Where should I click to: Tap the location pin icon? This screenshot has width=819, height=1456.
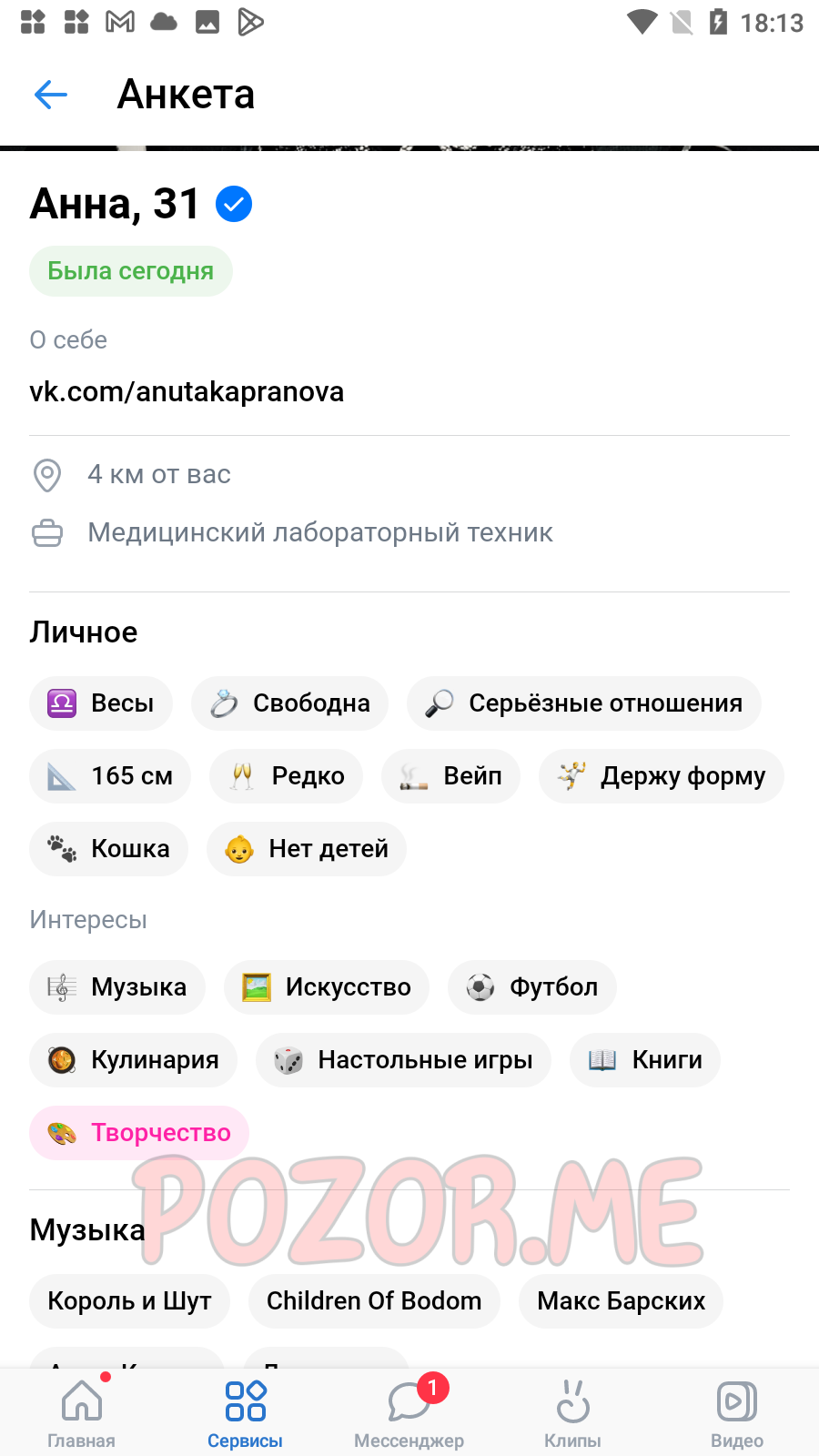47,475
